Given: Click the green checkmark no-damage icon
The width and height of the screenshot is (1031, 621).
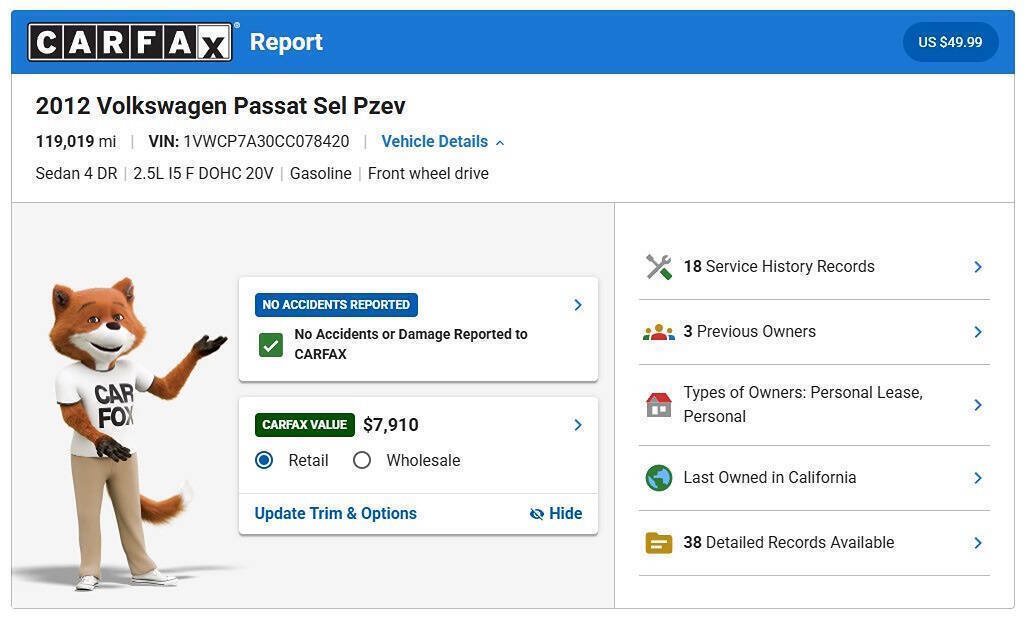Looking at the screenshot, I should coord(271,345).
